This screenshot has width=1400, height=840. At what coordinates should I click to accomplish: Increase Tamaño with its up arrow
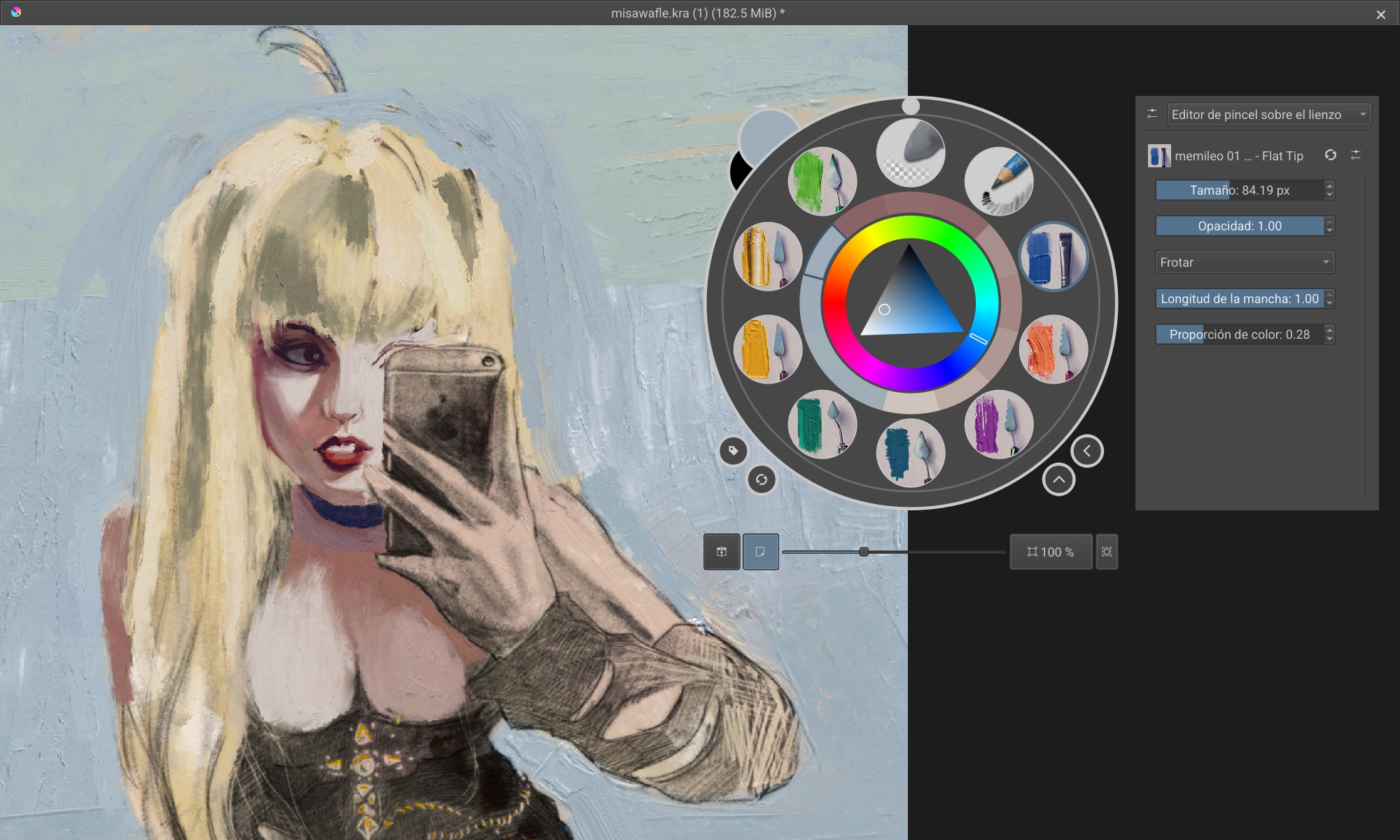tap(1329, 185)
